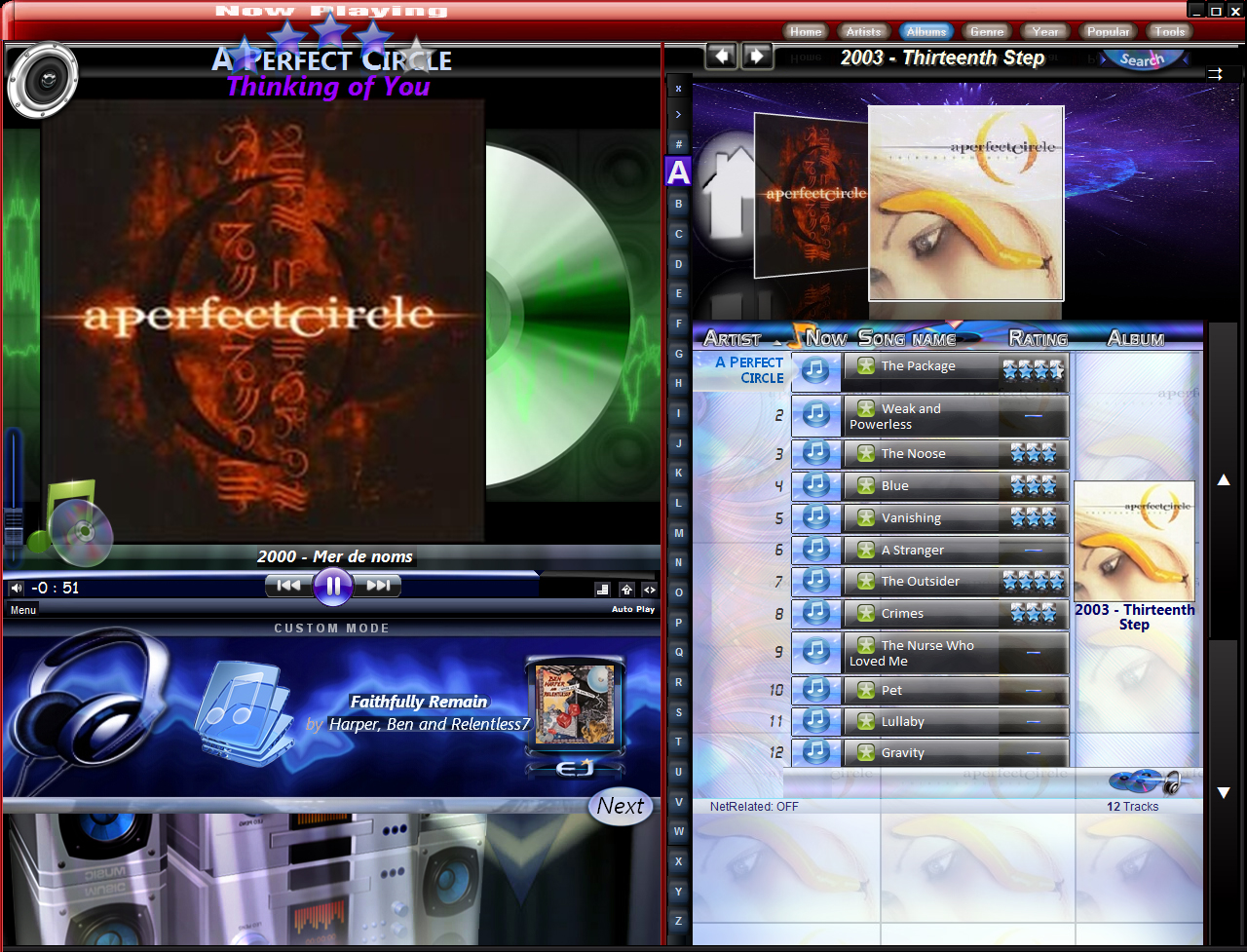Pause the current song
Image resolution: width=1247 pixels, height=952 pixels.
tap(333, 586)
